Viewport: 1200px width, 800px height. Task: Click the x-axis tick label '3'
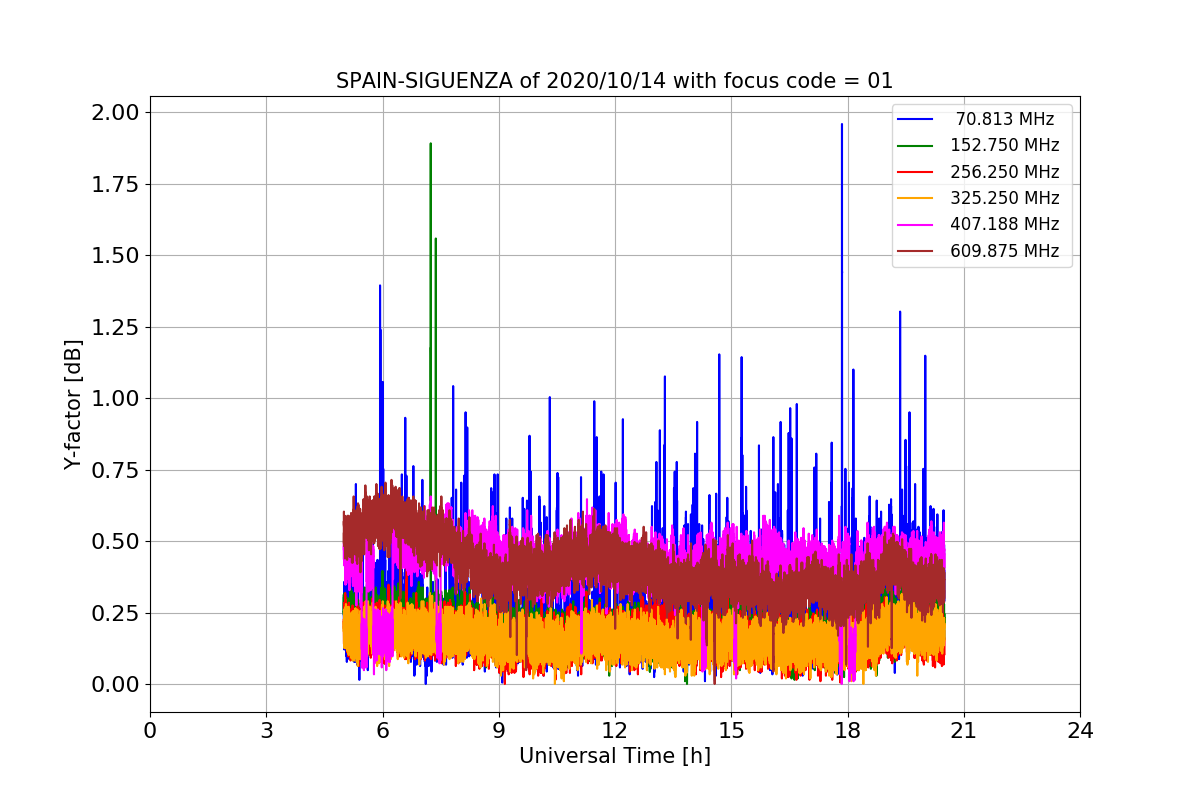click(266, 731)
